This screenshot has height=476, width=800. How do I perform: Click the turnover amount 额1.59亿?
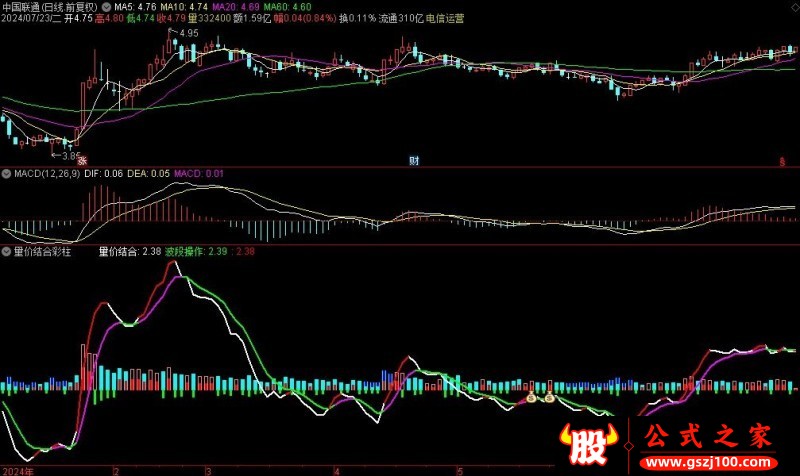point(252,18)
